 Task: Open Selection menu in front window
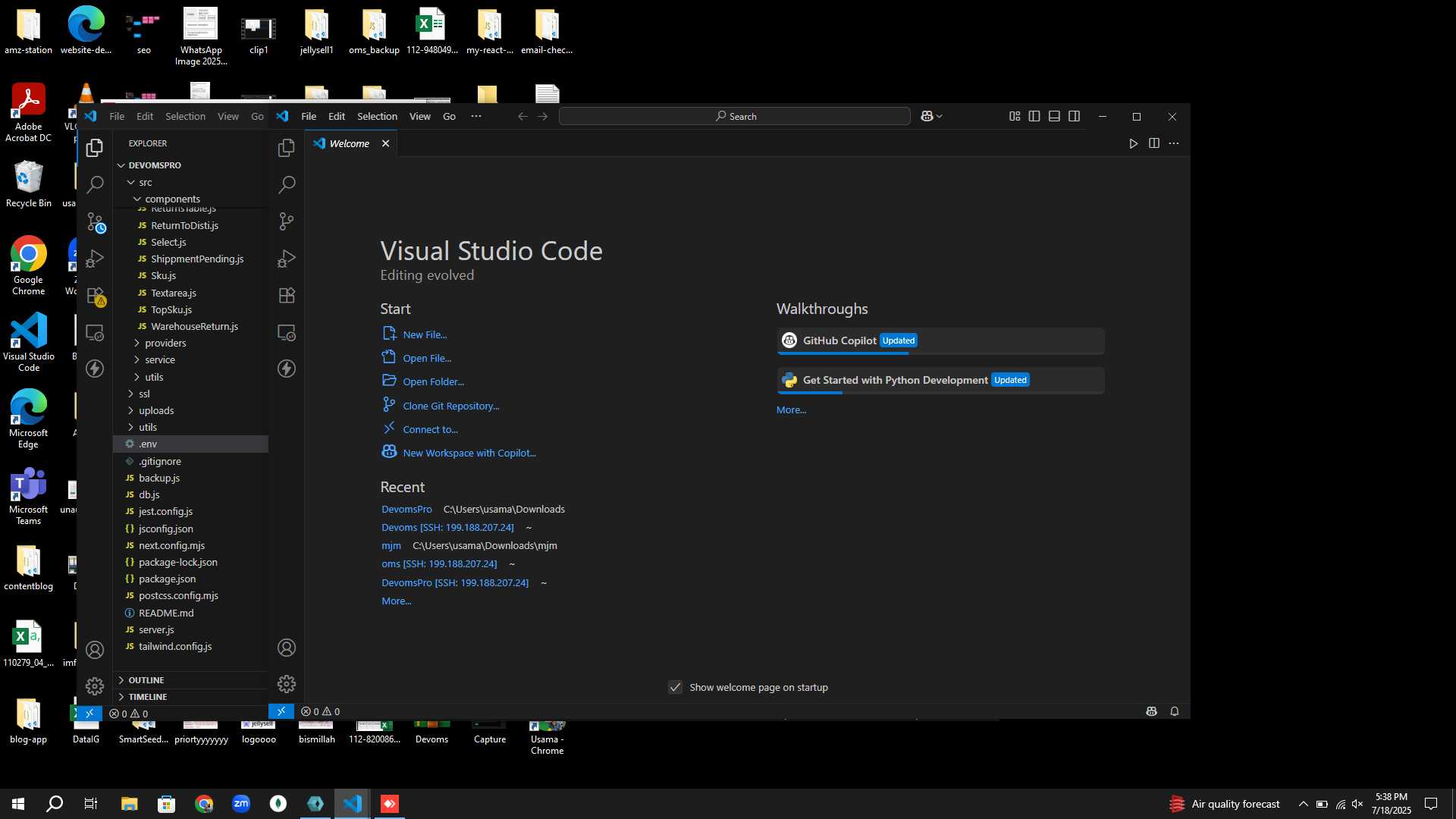(377, 116)
